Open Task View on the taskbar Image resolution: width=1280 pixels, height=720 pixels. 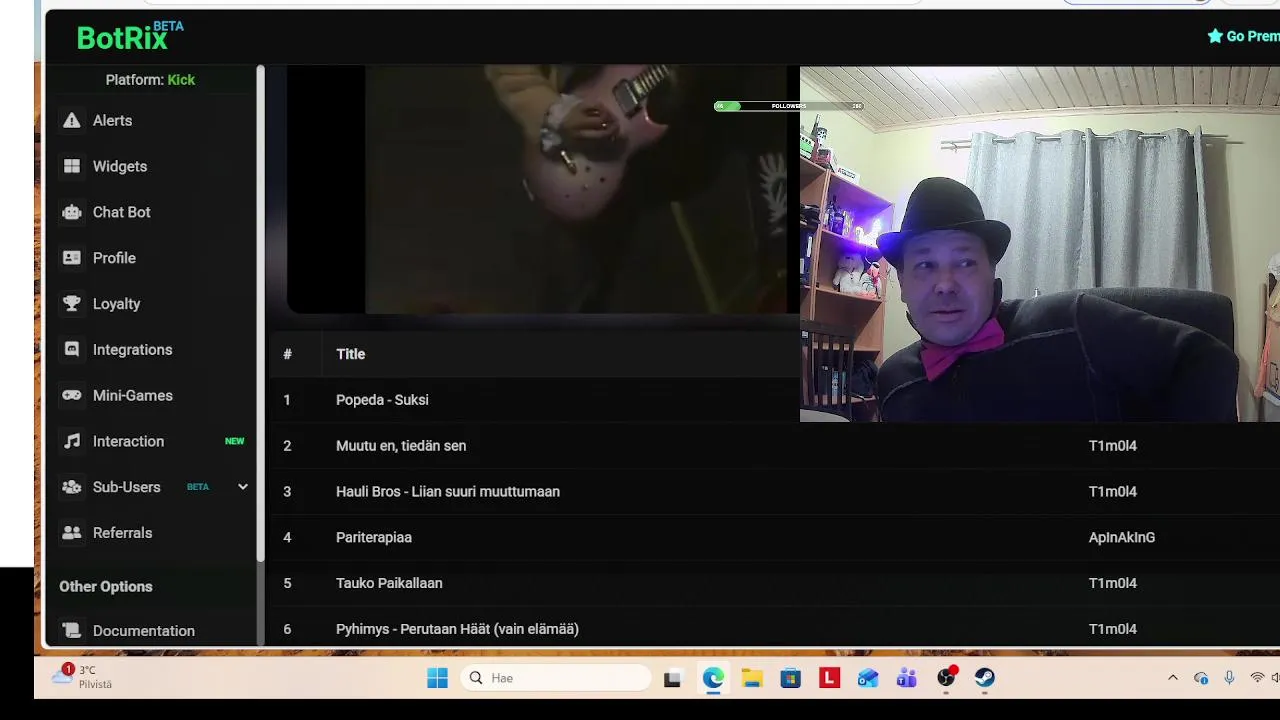pyautogui.click(x=672, y=678)
